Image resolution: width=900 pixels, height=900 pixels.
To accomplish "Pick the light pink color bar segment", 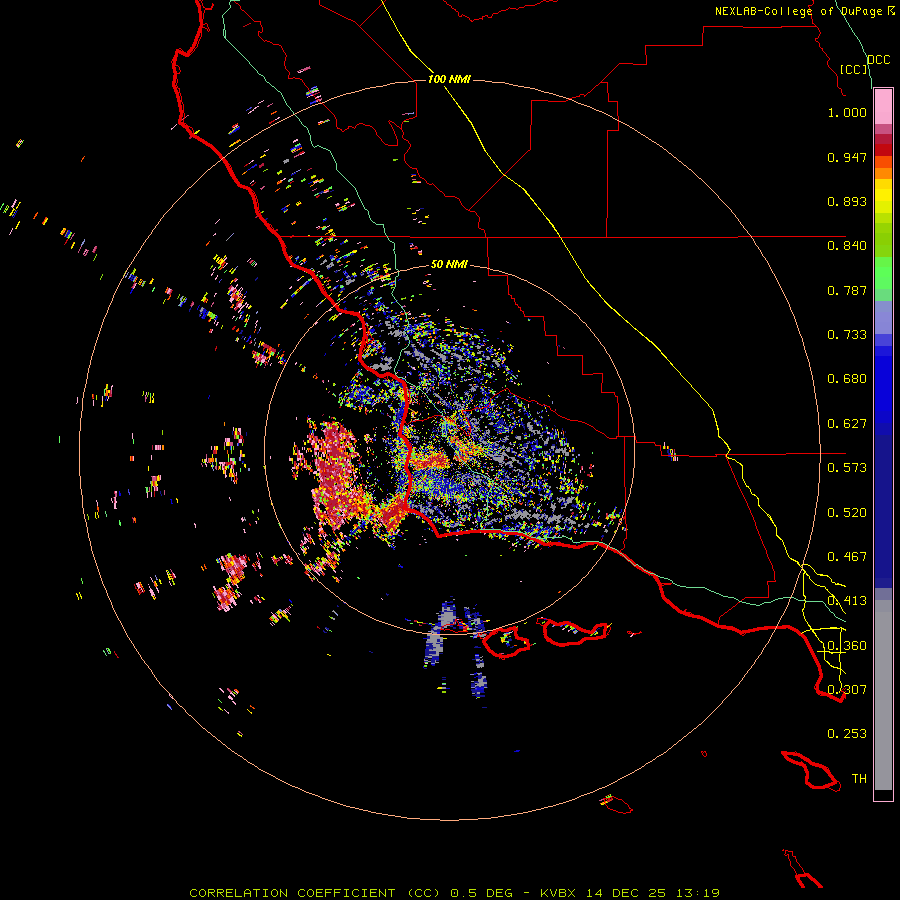I will (883, 107).
